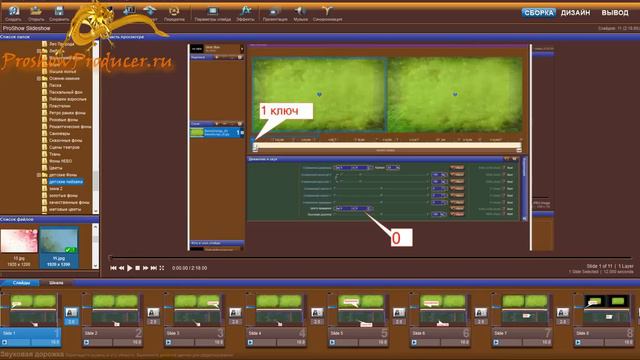640x360 pixels.
Task: Click the Открыть (Open) toolbar icon
Action: 36,12
